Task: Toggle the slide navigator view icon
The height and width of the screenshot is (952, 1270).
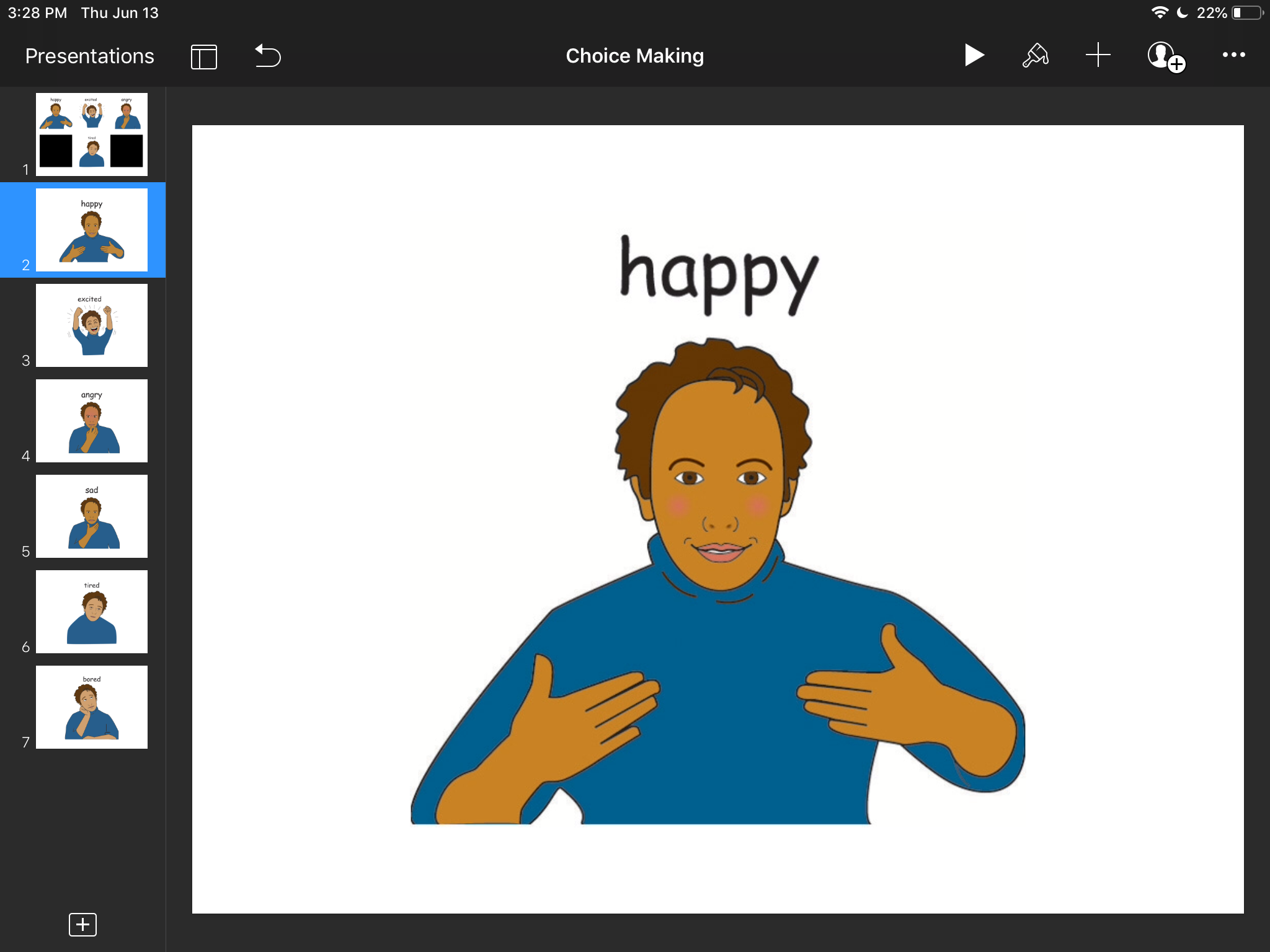Action: 203,56
